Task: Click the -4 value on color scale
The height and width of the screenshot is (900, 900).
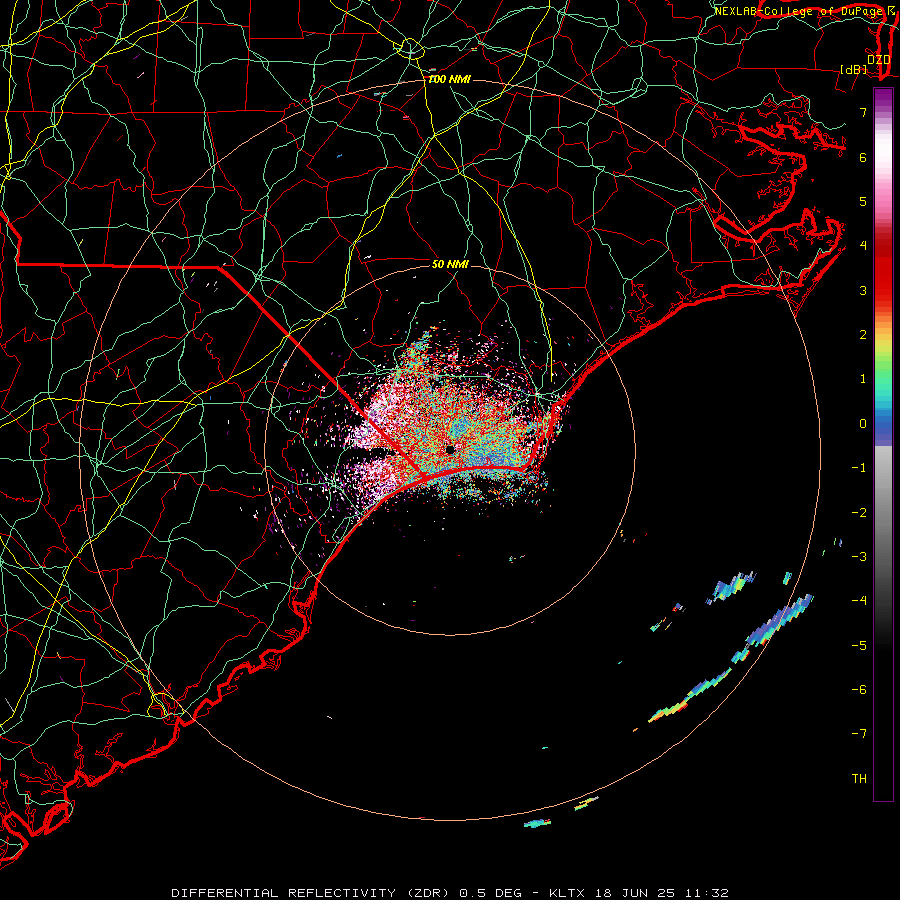Action: click(859, 601)
